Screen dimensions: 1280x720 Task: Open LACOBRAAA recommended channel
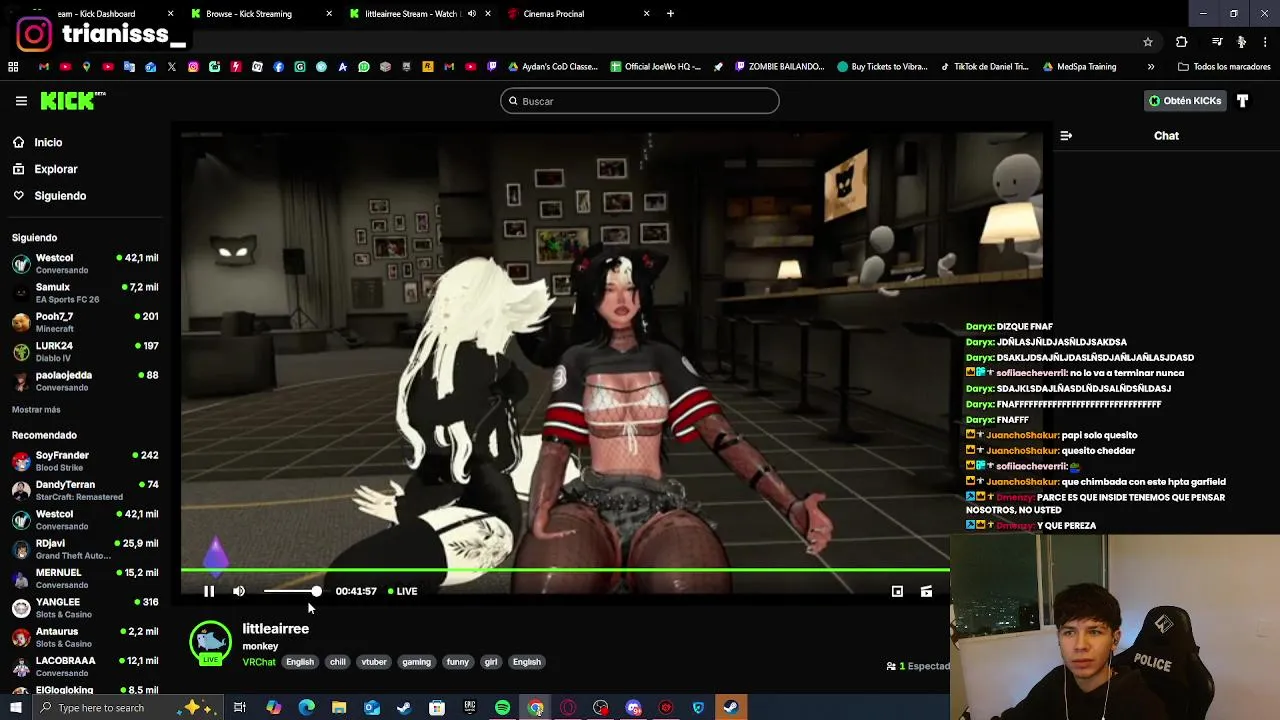pos(85,666)
